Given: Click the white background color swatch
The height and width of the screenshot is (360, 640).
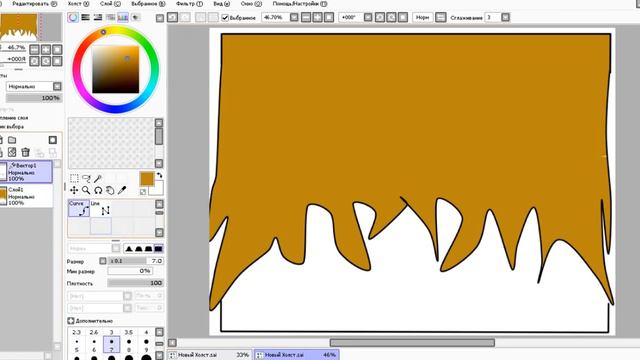Looking at the screenshot, I should [x=157, y=188].
